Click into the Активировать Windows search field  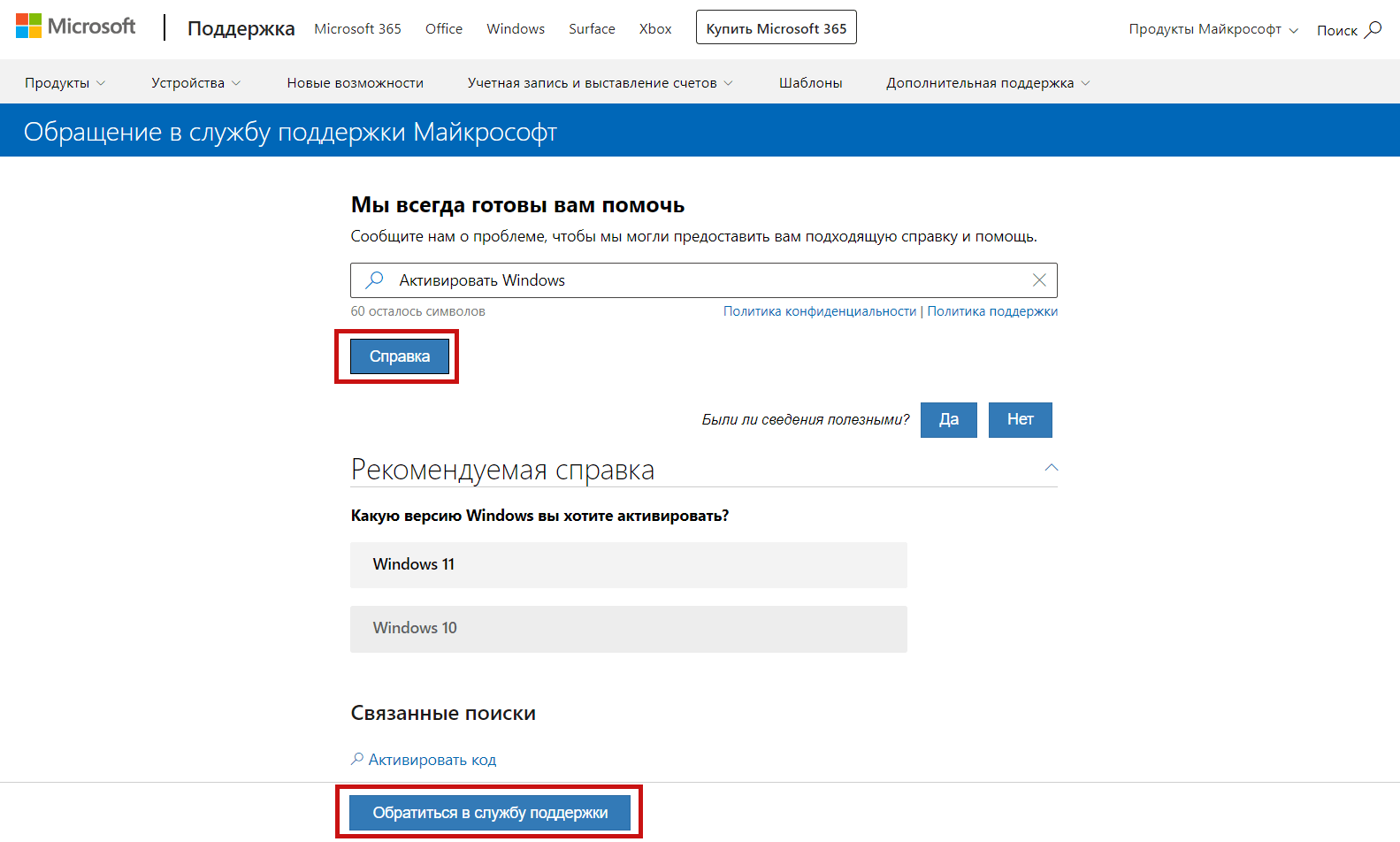704,280
